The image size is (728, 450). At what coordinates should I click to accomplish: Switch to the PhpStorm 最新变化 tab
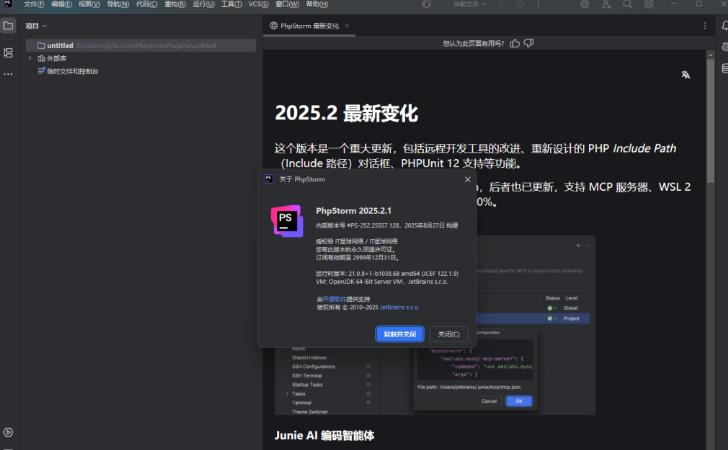309,26
